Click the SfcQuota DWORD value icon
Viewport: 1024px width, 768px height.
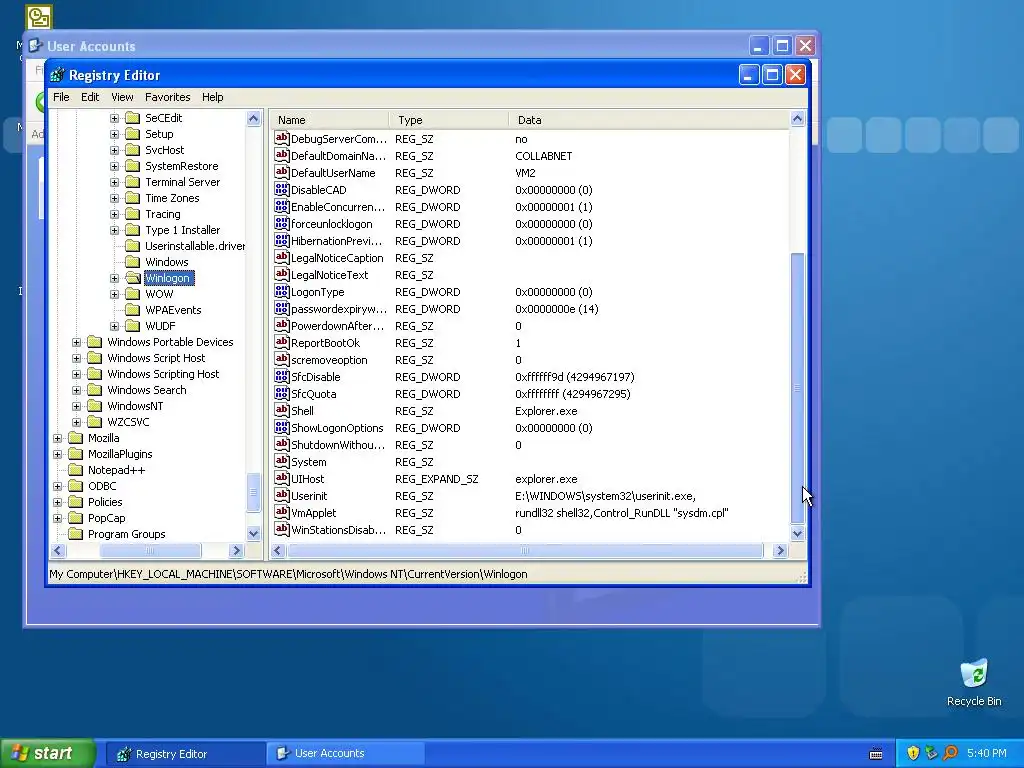coord(281,393)
